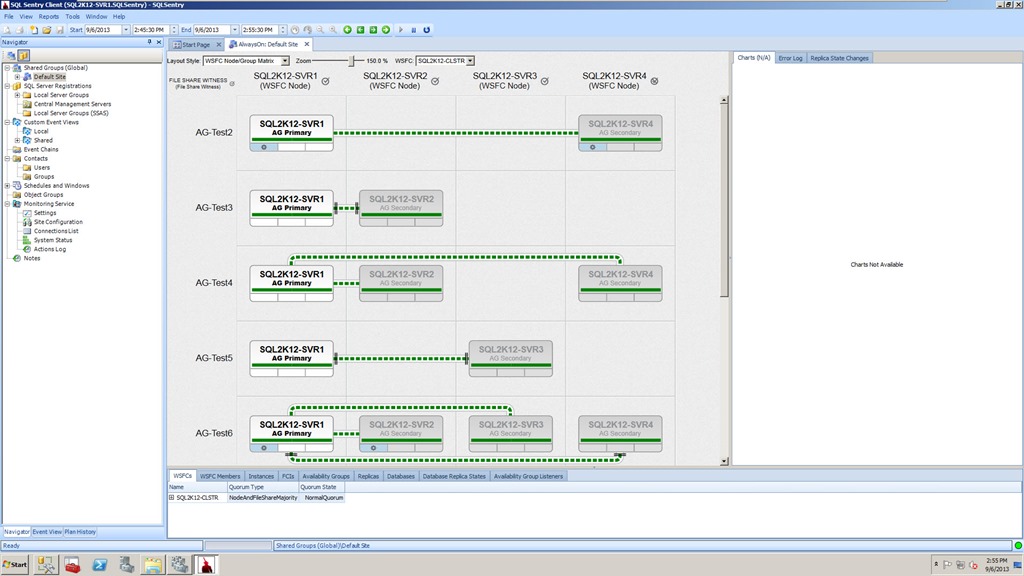Switch to the Availability Groups tab
Image resolution: width=1024 pixels, height=576 pixels.
pyautogui.click(x=326, y=476)
